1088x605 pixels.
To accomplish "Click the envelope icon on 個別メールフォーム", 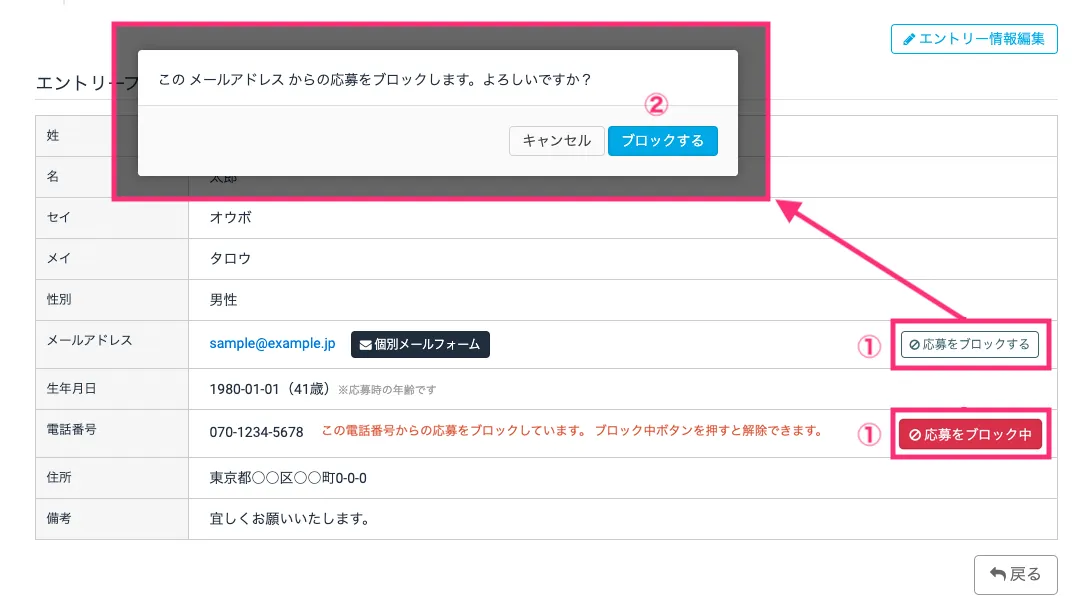I will click(x=366, y=345).
